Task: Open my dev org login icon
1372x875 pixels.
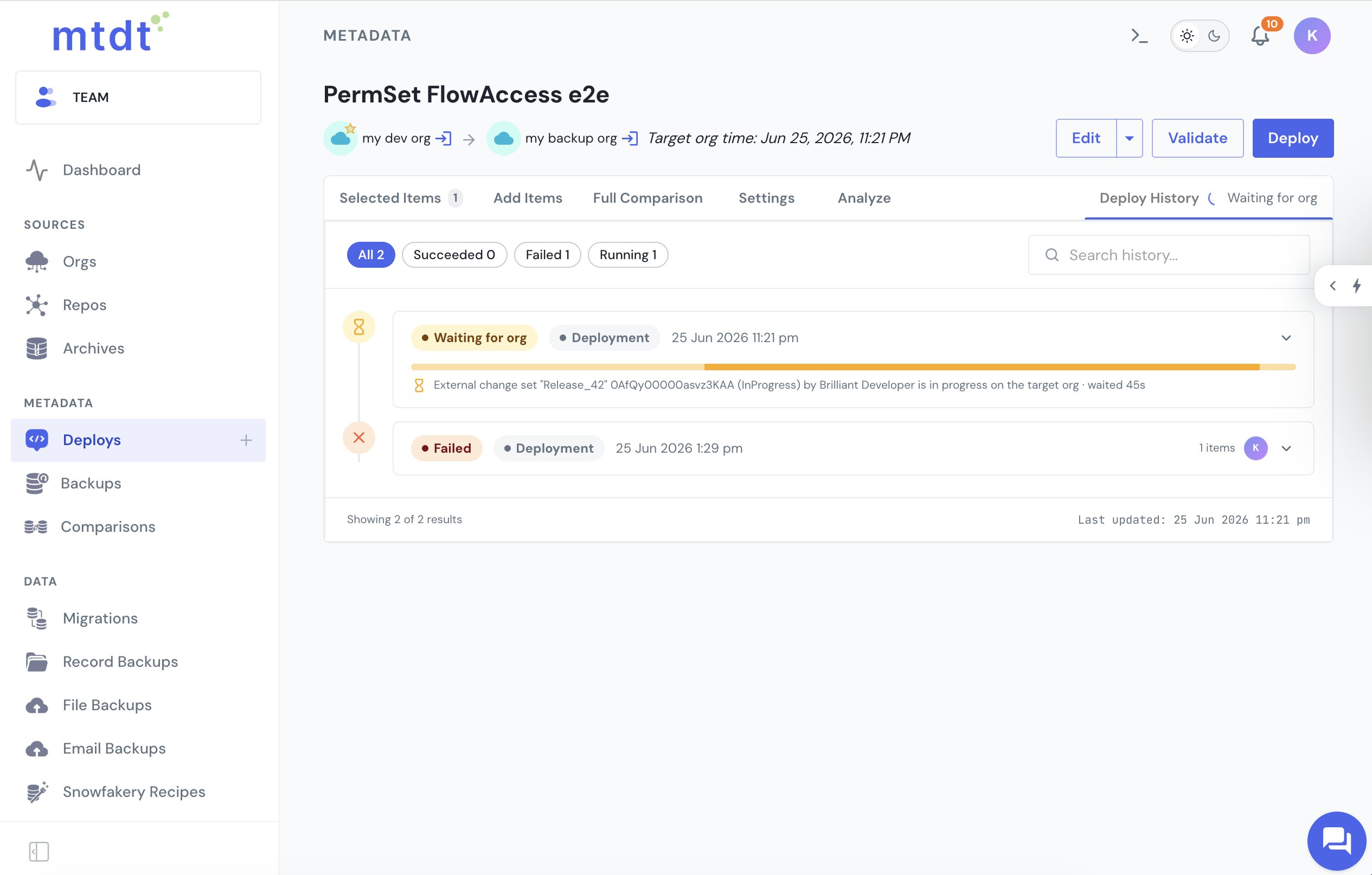Action: (444, 138)
